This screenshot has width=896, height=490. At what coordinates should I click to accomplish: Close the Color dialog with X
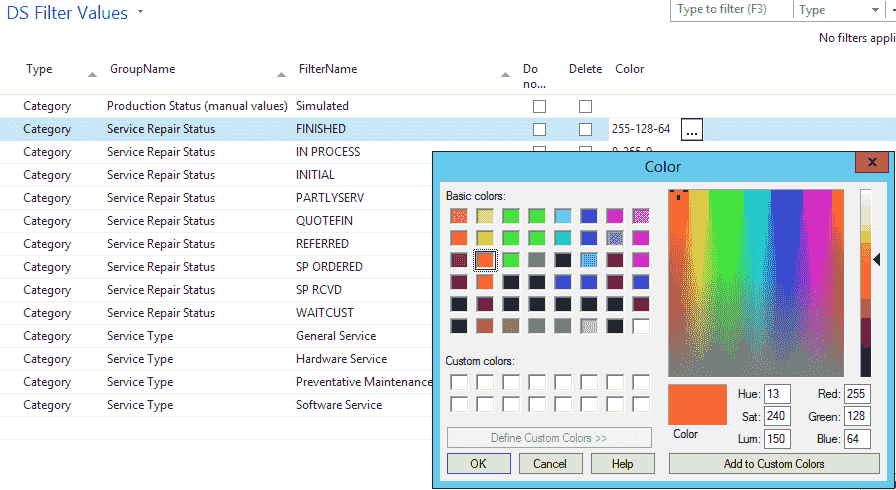[x=871, y=162]
